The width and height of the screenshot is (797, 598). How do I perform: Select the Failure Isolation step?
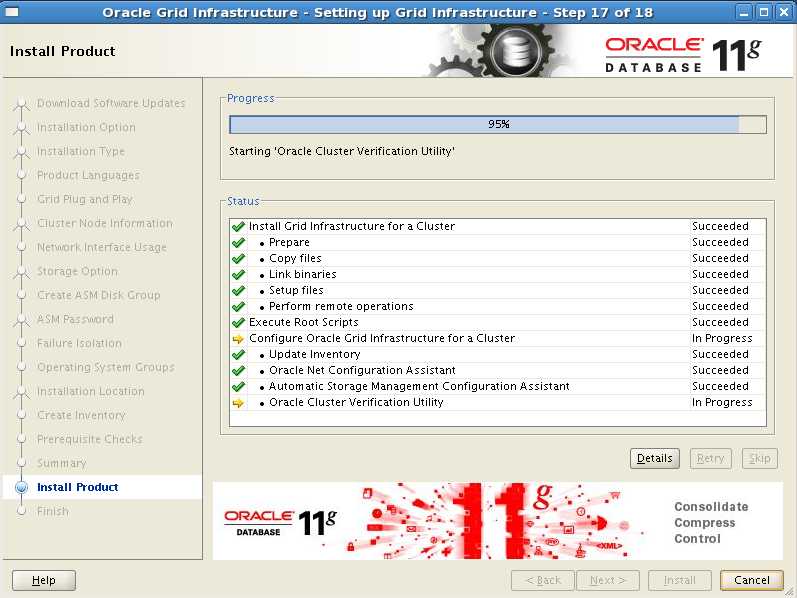click(79, 343)
